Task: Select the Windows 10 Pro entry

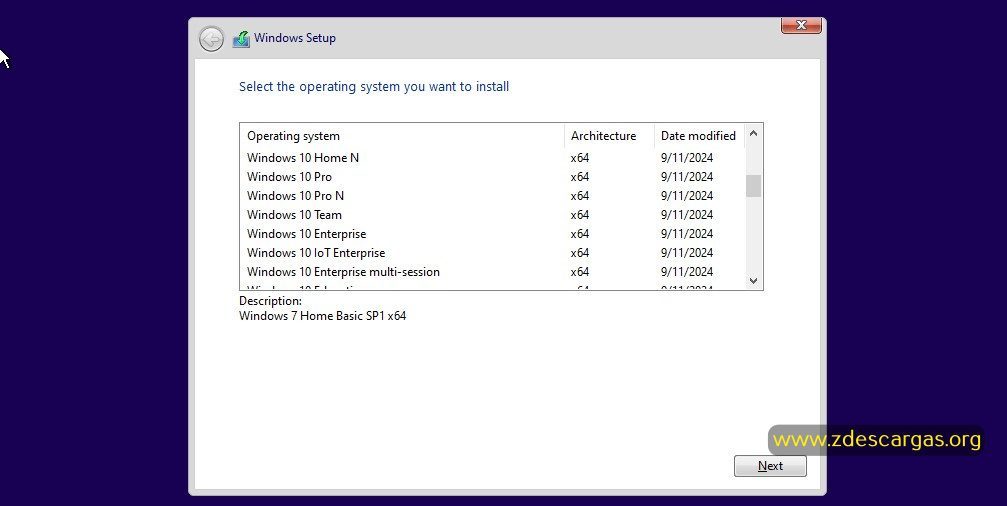Action: click(492, 177)
